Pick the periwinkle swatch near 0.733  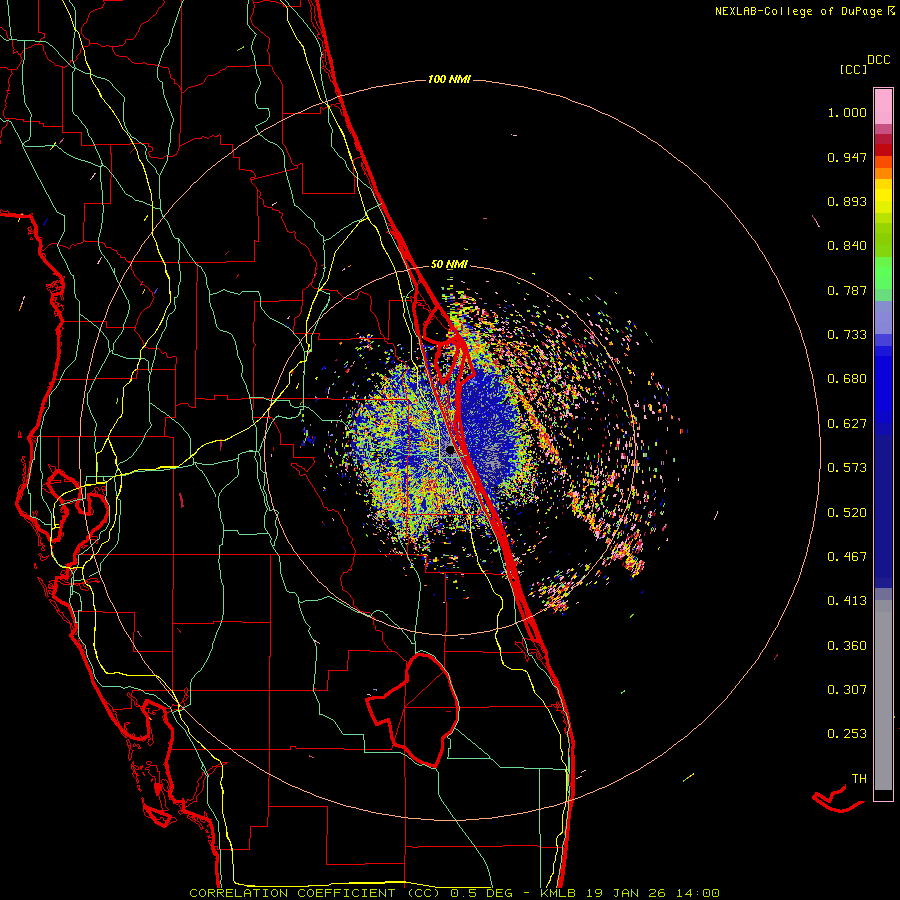click(x=883, y=318)
